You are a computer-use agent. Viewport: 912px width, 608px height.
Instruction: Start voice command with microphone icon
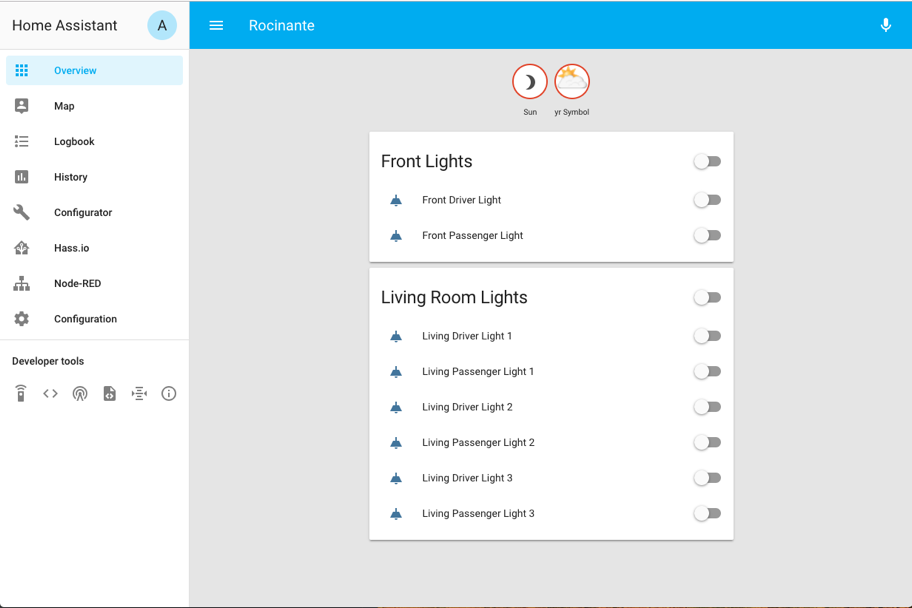tap(885, 25)
